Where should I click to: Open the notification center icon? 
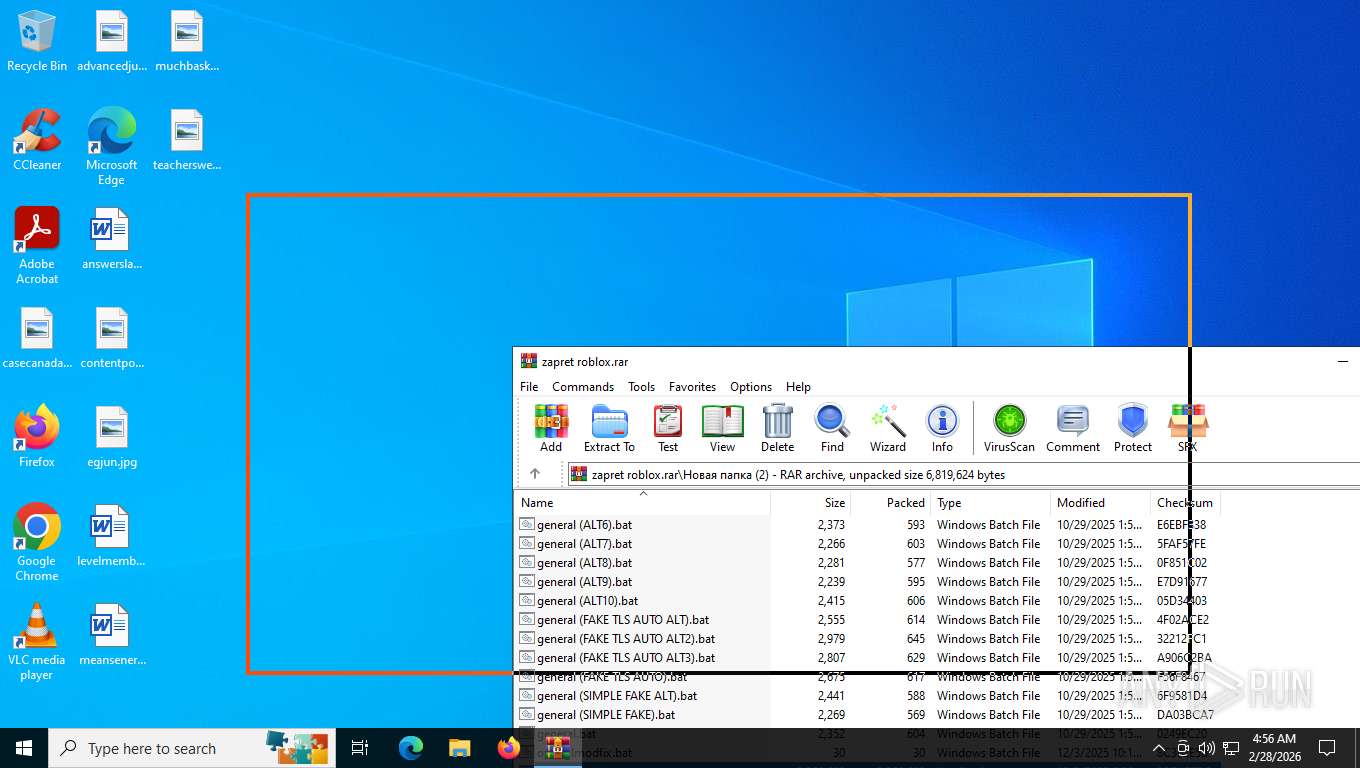coord(1327,748)
